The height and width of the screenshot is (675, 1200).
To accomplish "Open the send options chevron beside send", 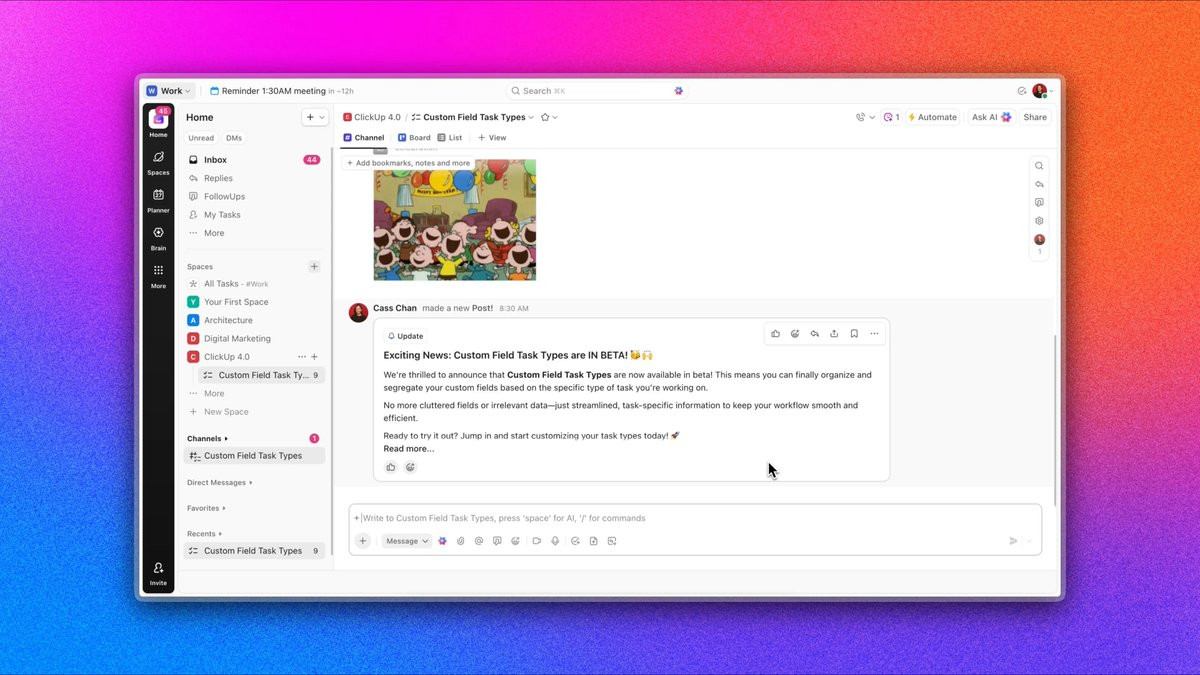I will pyautogui.click(x=1029, y=541).
